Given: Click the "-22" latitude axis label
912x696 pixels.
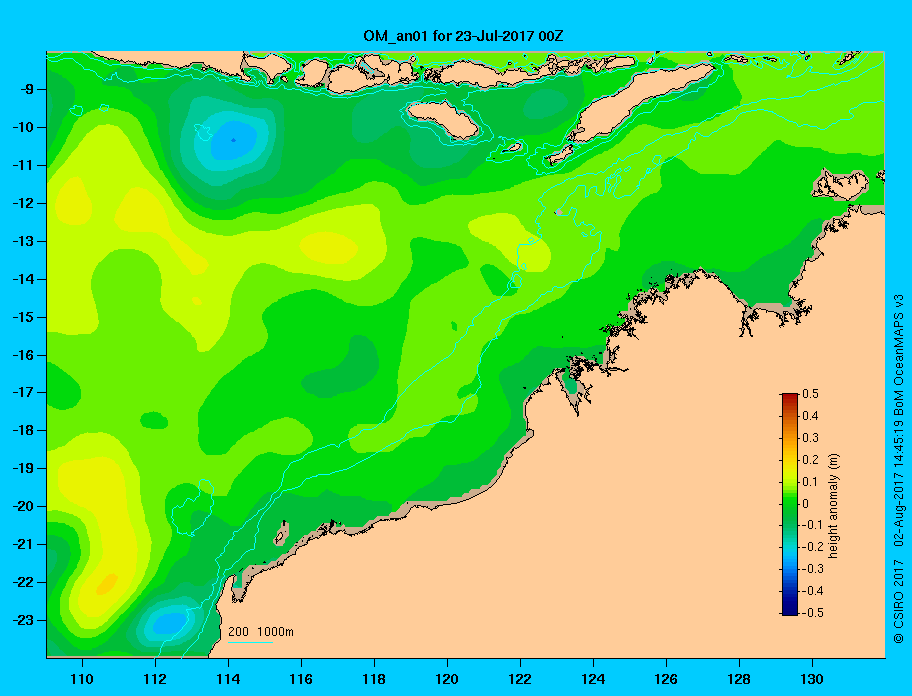Looking at the screenshot, I should (24, 583).
